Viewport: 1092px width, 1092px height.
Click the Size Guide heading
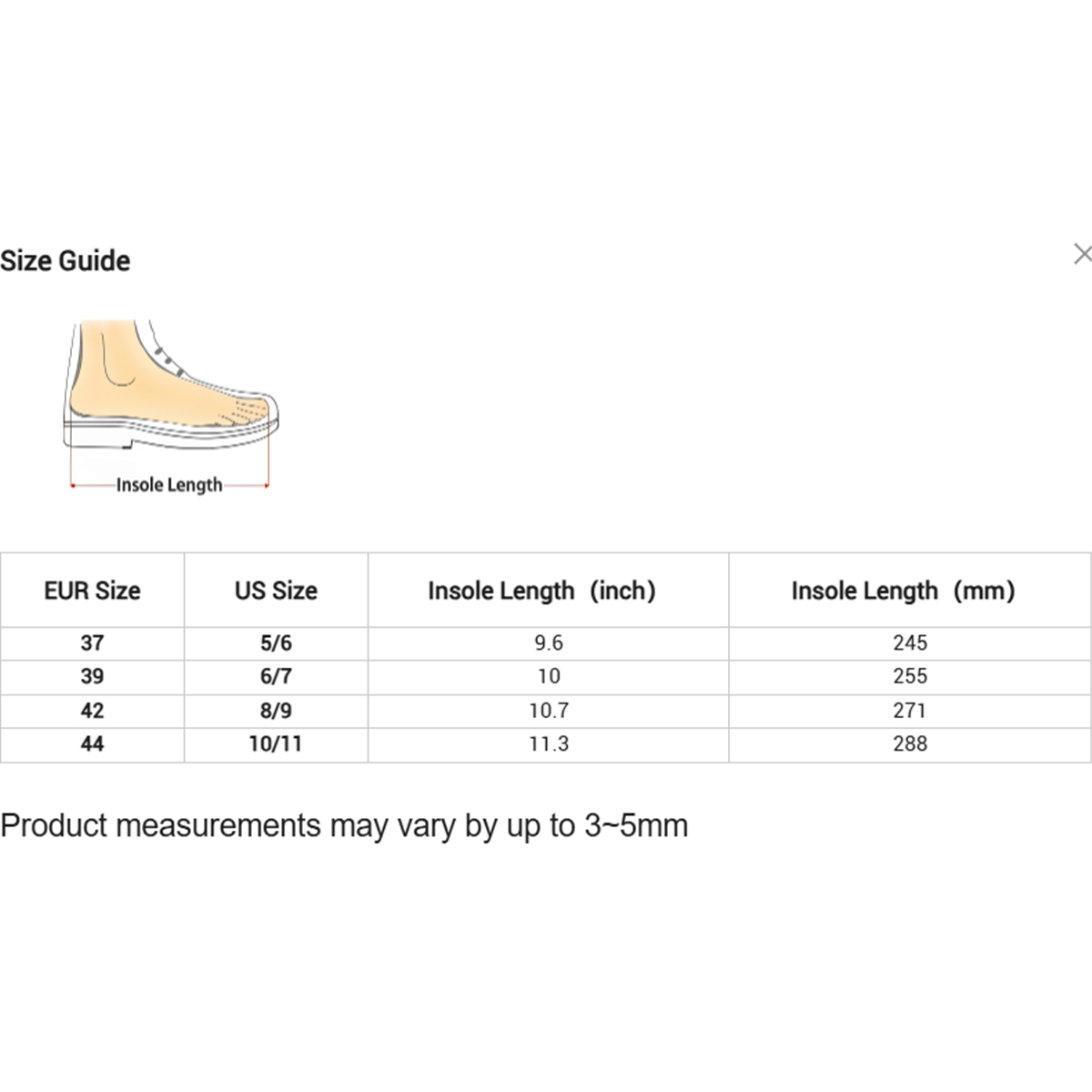point(66,261)
